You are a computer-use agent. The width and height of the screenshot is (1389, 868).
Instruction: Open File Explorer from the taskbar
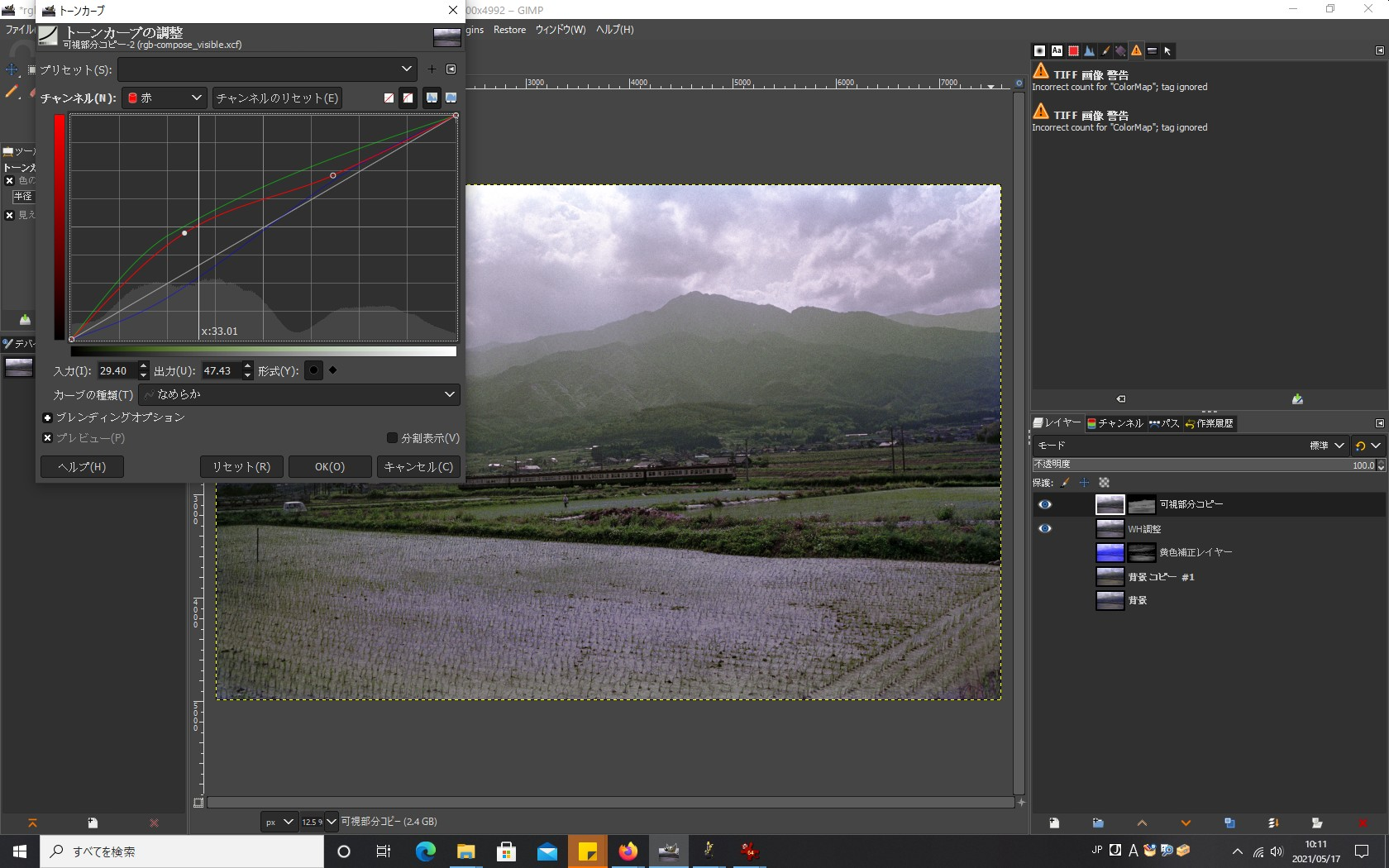[x=466, y=851]
